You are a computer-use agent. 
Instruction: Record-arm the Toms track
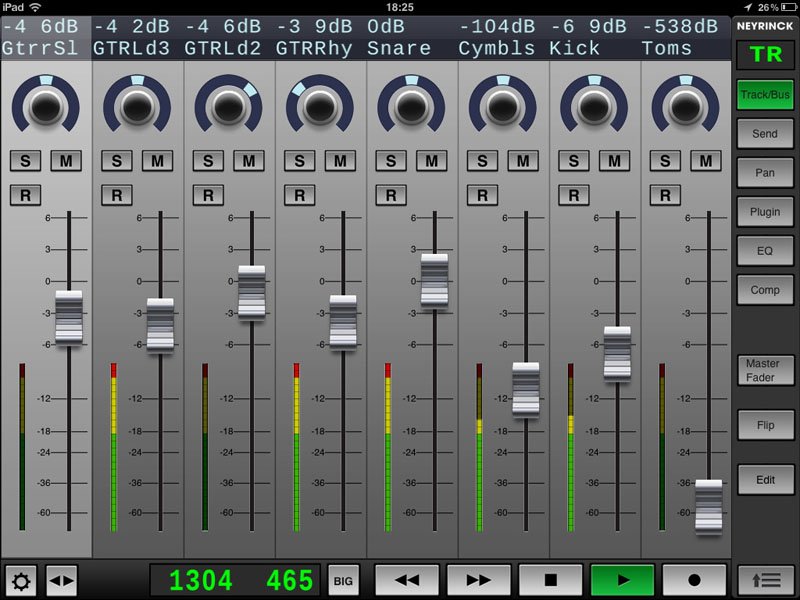[x=665, y=195]
